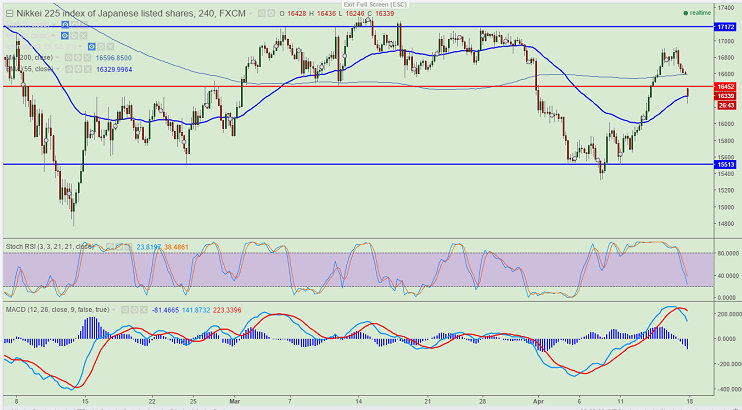Open the settings gear on the SMA legend row
Image resolution: width=742 pixels, height=410 pixels.
point(74,25)
